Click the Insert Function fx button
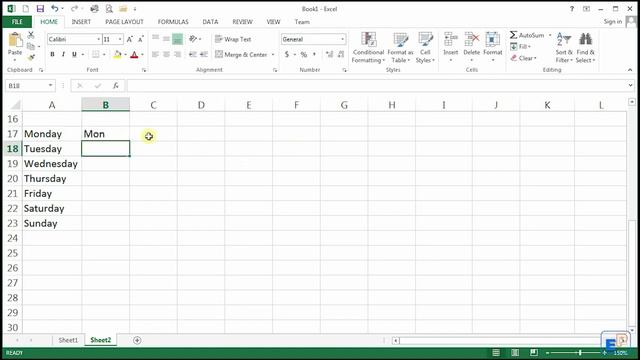The height and width of the screenshot is (360, 640). [x=116, y=85]
